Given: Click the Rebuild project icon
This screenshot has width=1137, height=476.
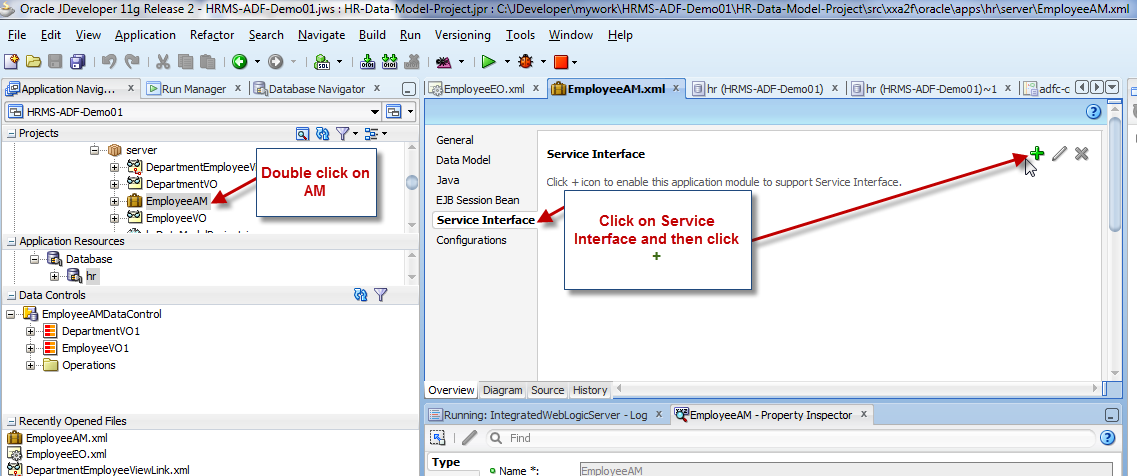Looking at the screenshot, I should tap(390, 62).
